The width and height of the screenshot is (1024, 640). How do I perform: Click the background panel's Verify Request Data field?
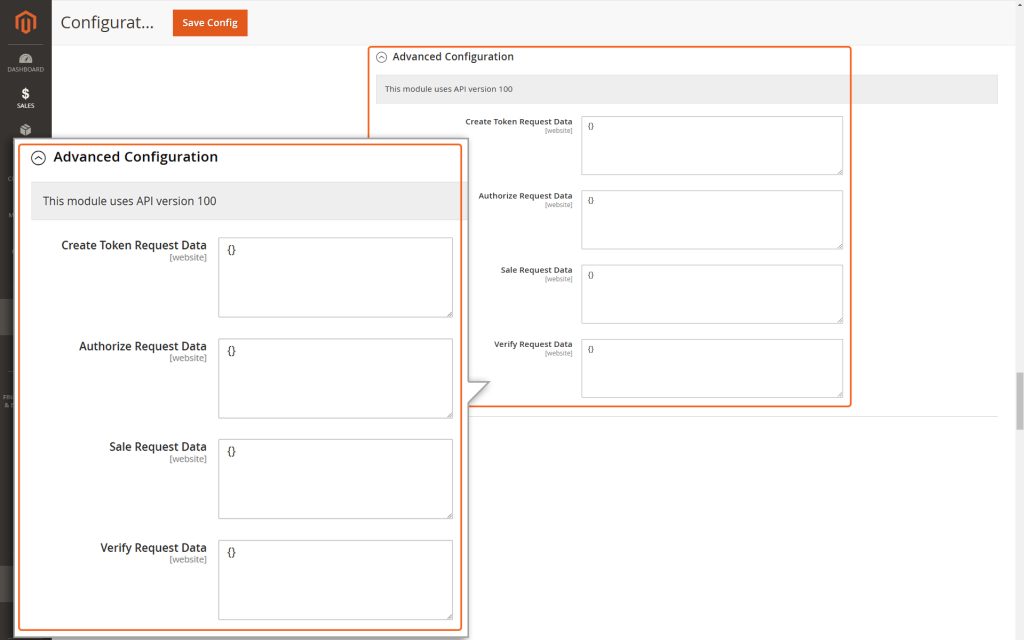click(x=711, y=368)
